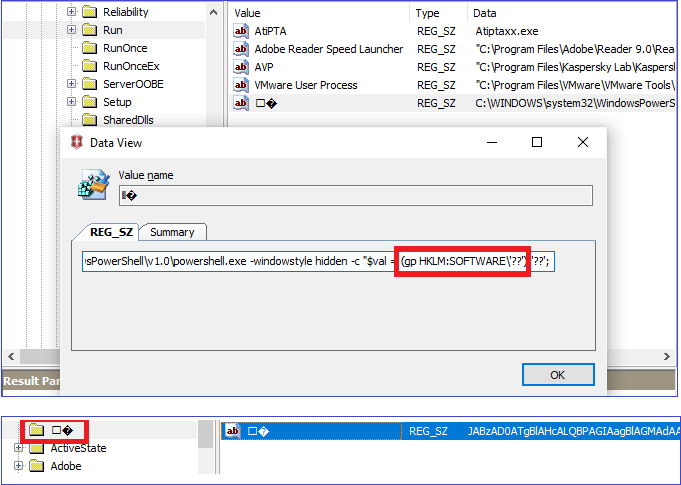
Task: Click REG_SZ type in lower pane row
Action: tap(428, 431)
